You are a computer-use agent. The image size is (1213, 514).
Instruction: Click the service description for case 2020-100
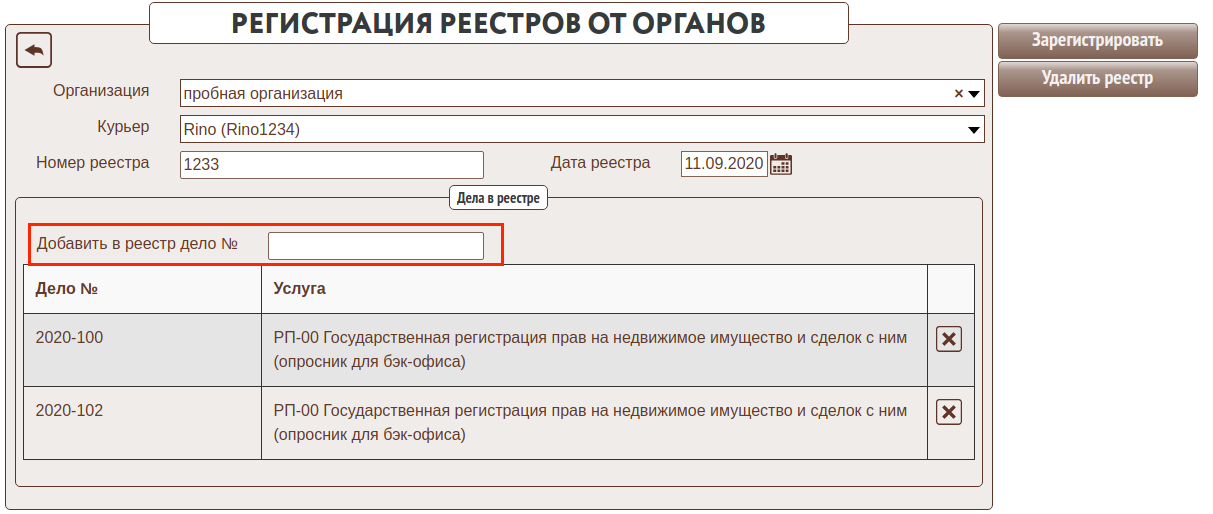pyautogui.click(x=590, y=349)
